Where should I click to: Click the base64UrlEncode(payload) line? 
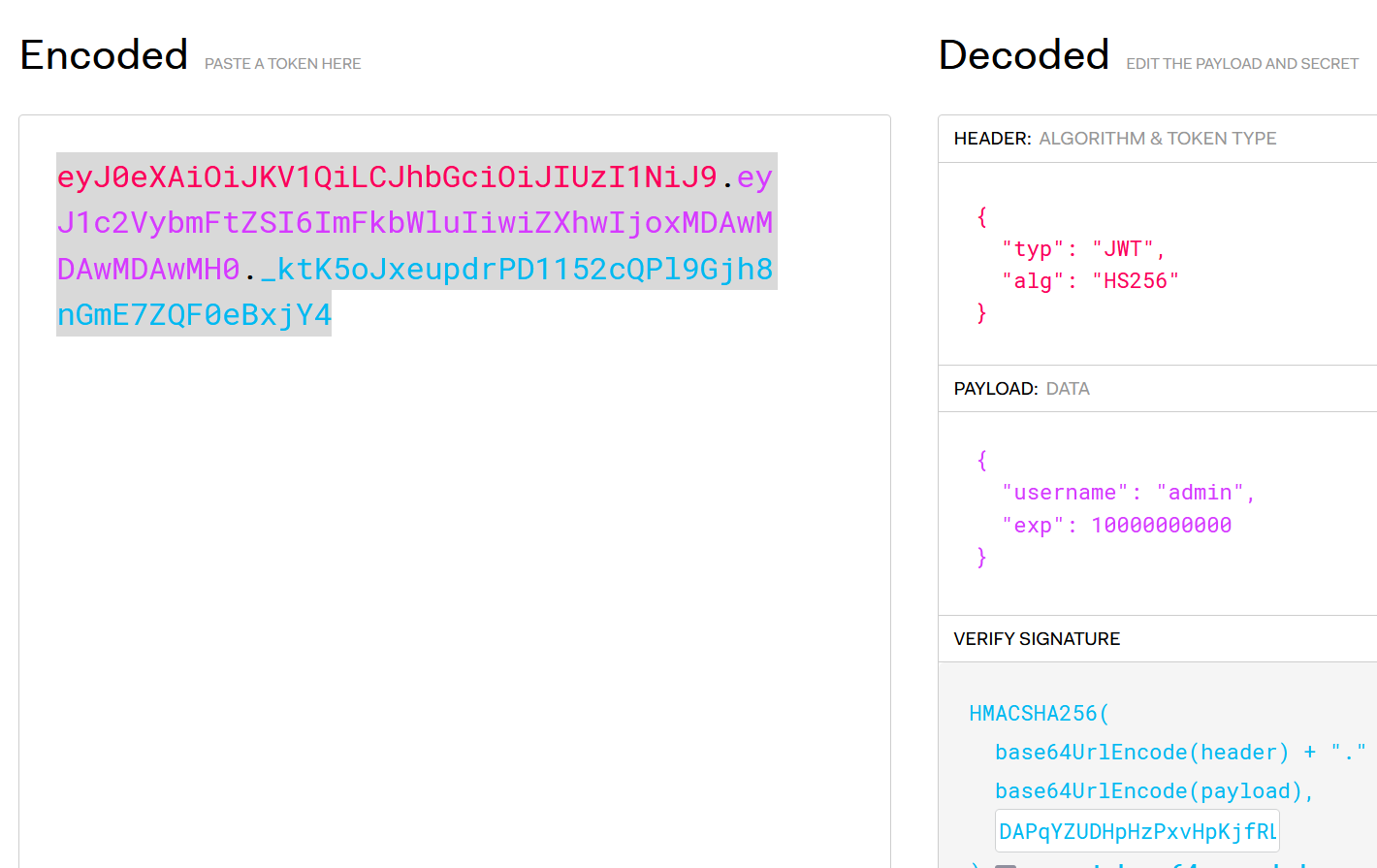[1154, 791]
